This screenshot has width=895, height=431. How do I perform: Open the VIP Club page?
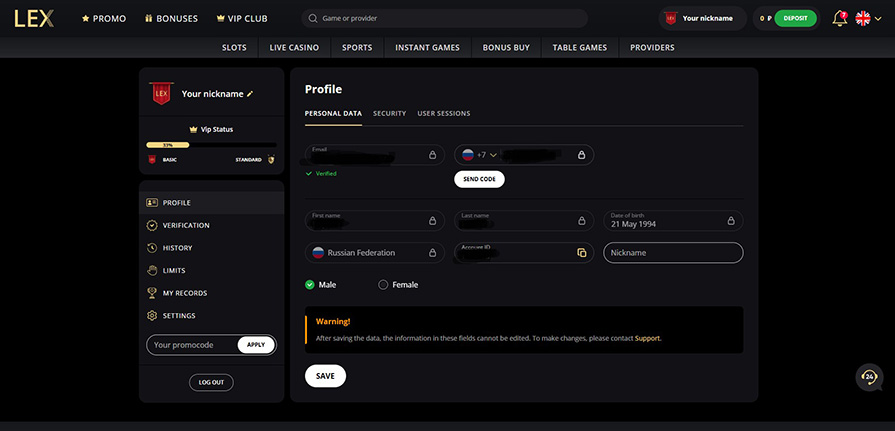(x=242, y=18)
